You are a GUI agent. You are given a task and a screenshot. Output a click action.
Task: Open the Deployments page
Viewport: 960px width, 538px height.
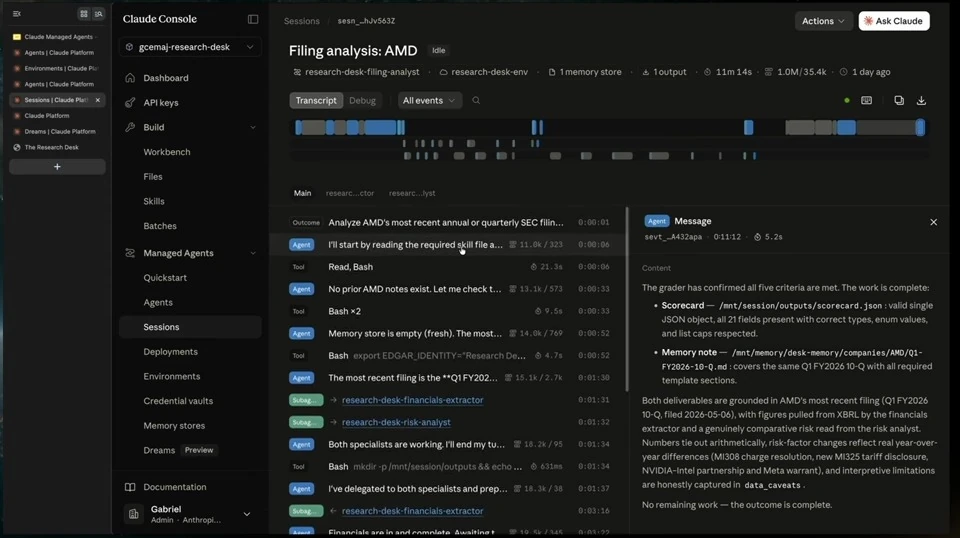(170, 351)
